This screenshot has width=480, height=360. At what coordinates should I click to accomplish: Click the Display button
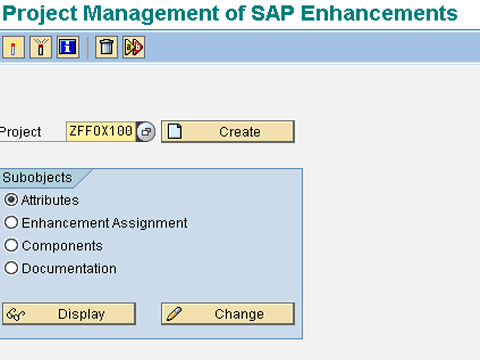(69, 314)
